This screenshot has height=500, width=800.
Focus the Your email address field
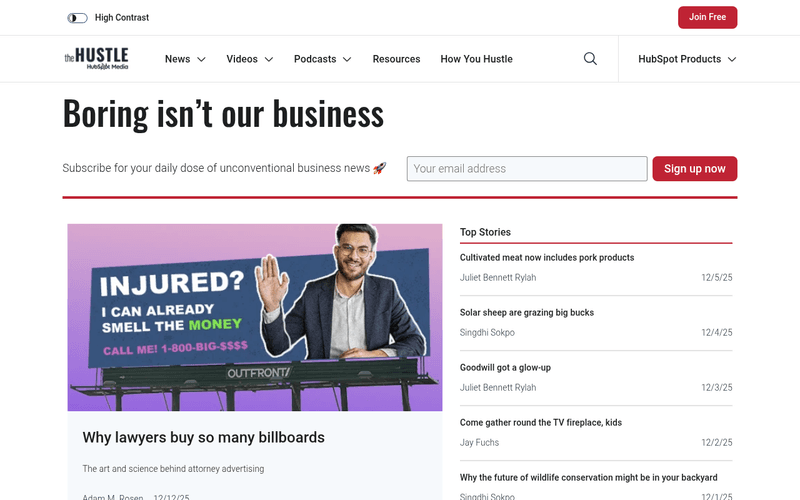pyautogui.click(x=527, y=169)
